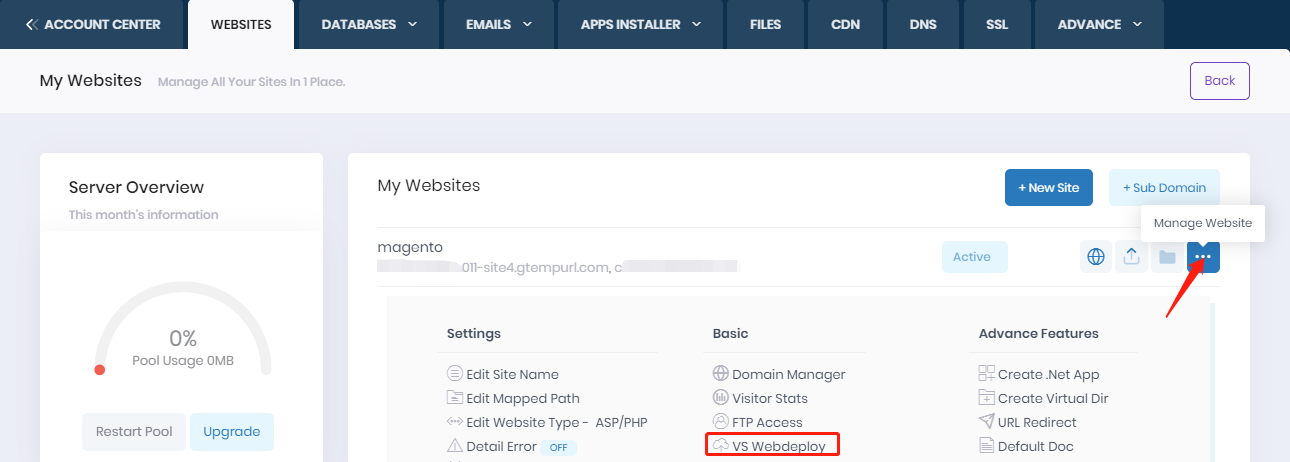The height and width of the screenshot is (462, 1290).
Task: Open URL Redirect feature
Action: (1036, 422)
